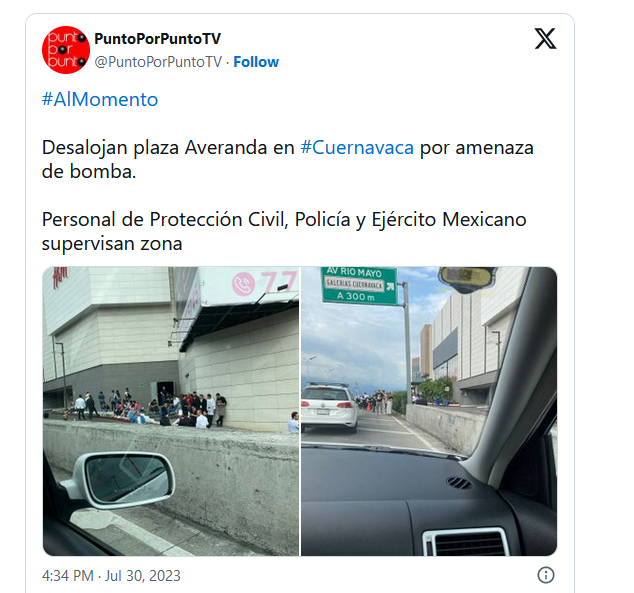Screen dimensions: 634x593
Task: Open the 4:34 PM Jul 30, 2023 timestamp
Action: coord(111,576)
